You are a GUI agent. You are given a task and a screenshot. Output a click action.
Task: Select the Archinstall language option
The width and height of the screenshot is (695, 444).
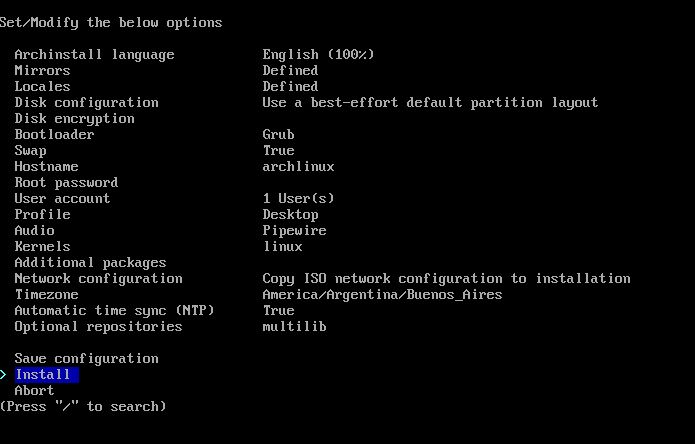pyautogui.click(x=94, y=55)
